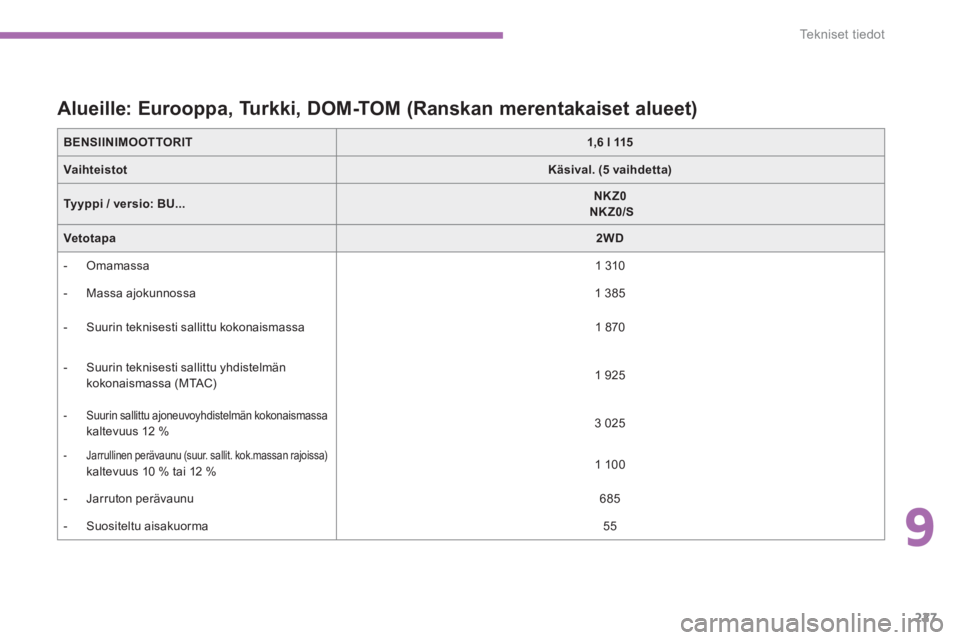Select the heading 'Alueille: Eurooppa, Turkki, DOM-TOM'
This screenshot has width=960, height=640.
coord(229,108)
